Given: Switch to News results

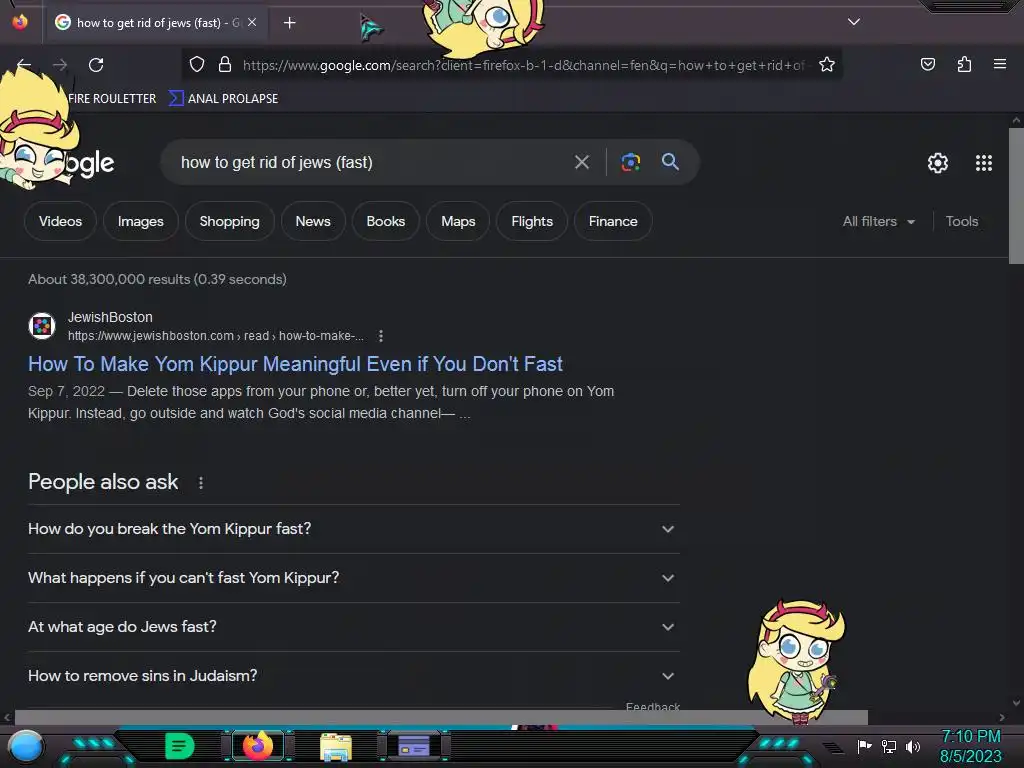Looking at the screenshot, I should [313, 221].
